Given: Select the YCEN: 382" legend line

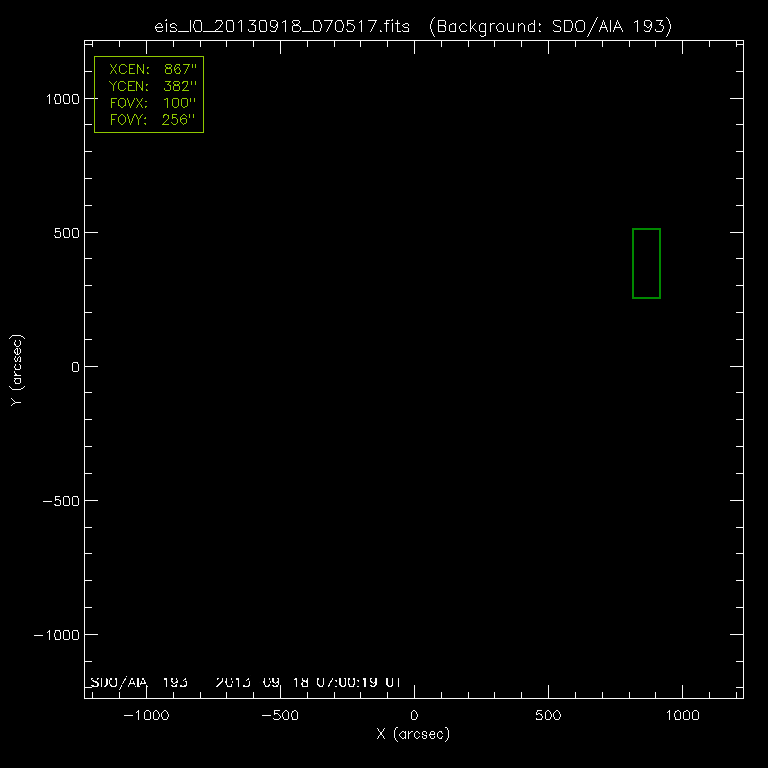Looking at the screenshot, I should (149, 88).
